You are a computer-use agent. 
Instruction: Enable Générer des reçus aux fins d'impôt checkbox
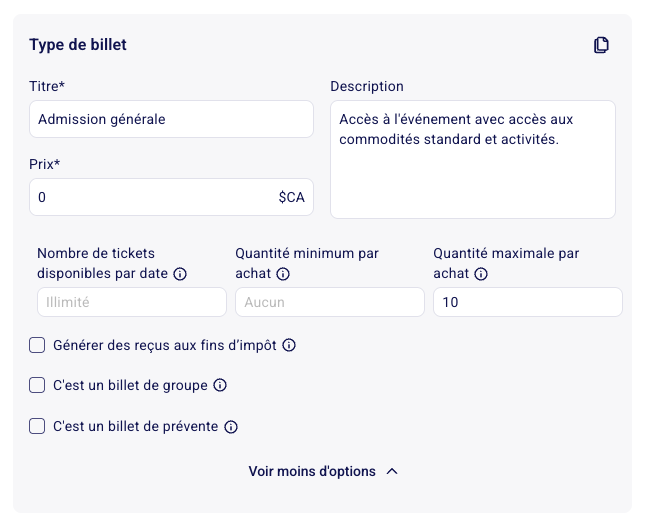click(37, 345)
